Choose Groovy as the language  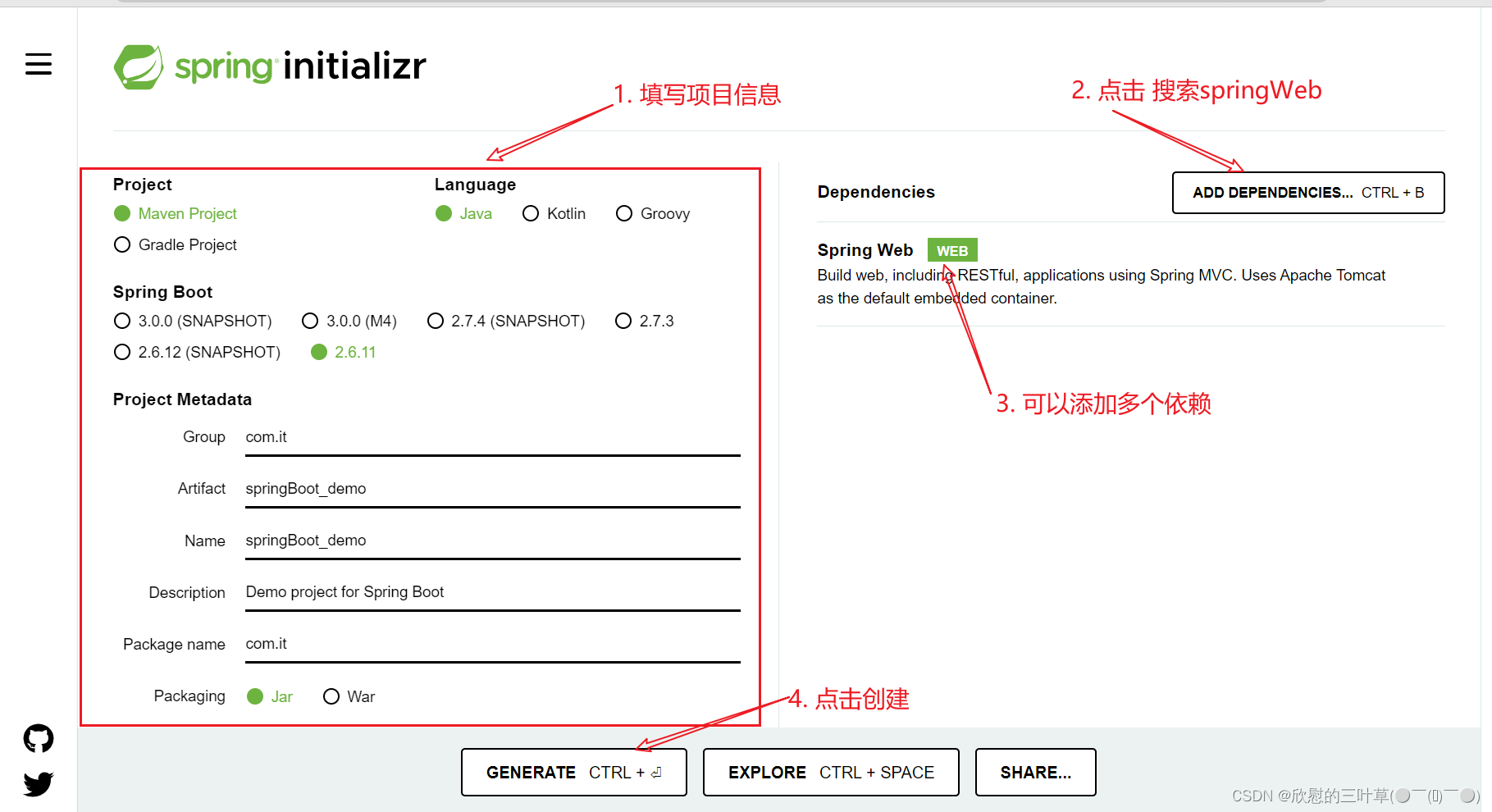click(x=653, y=214)
